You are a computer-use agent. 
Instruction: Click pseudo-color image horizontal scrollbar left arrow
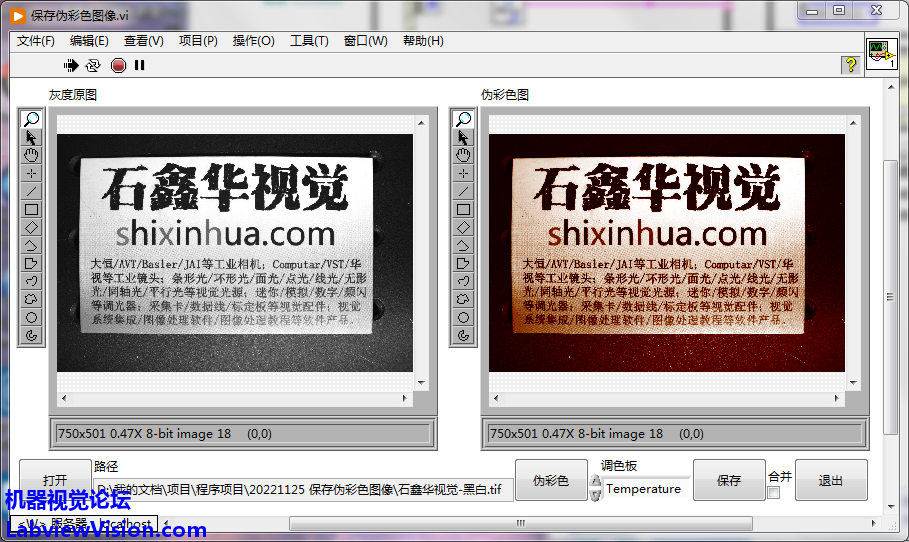pyautogui.click(x=496, y=398)
